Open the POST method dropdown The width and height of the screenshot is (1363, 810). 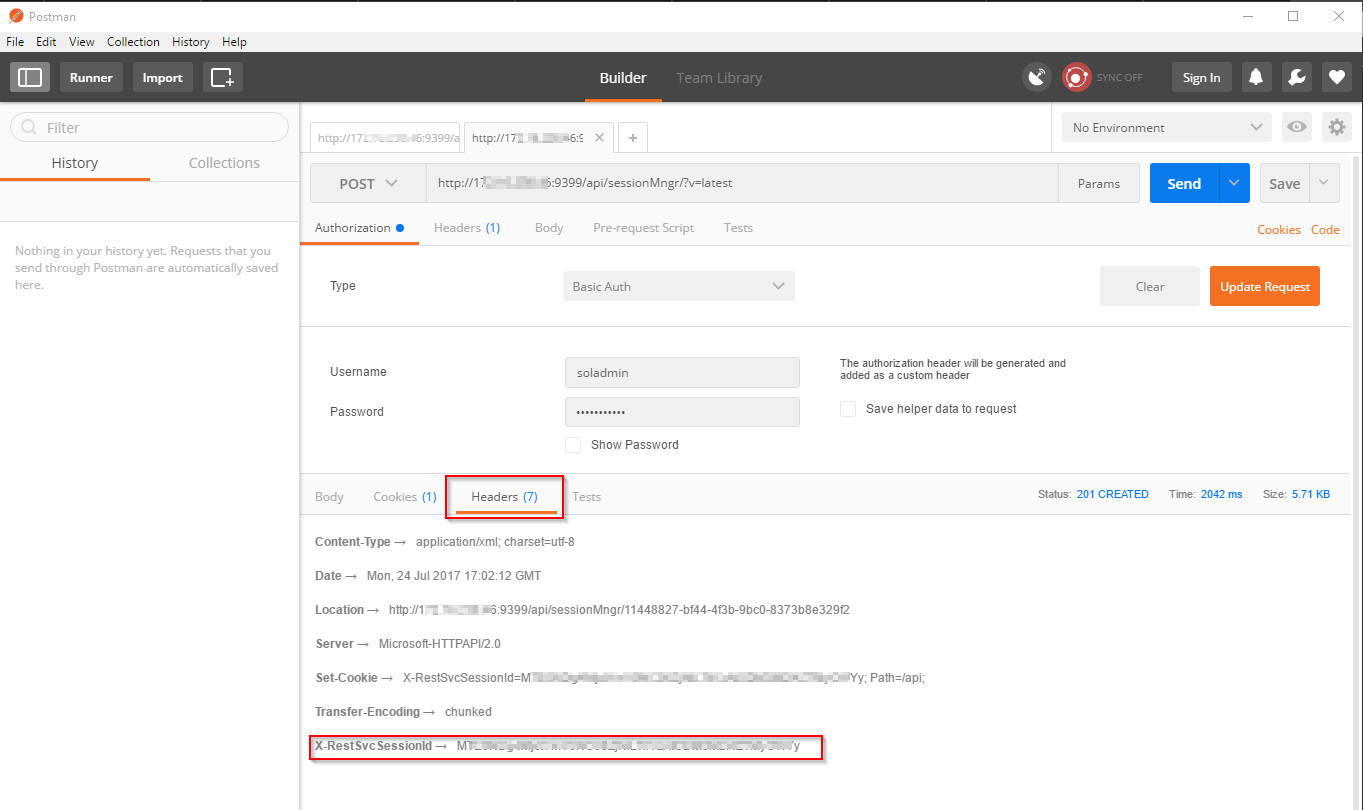coord(368,183)
